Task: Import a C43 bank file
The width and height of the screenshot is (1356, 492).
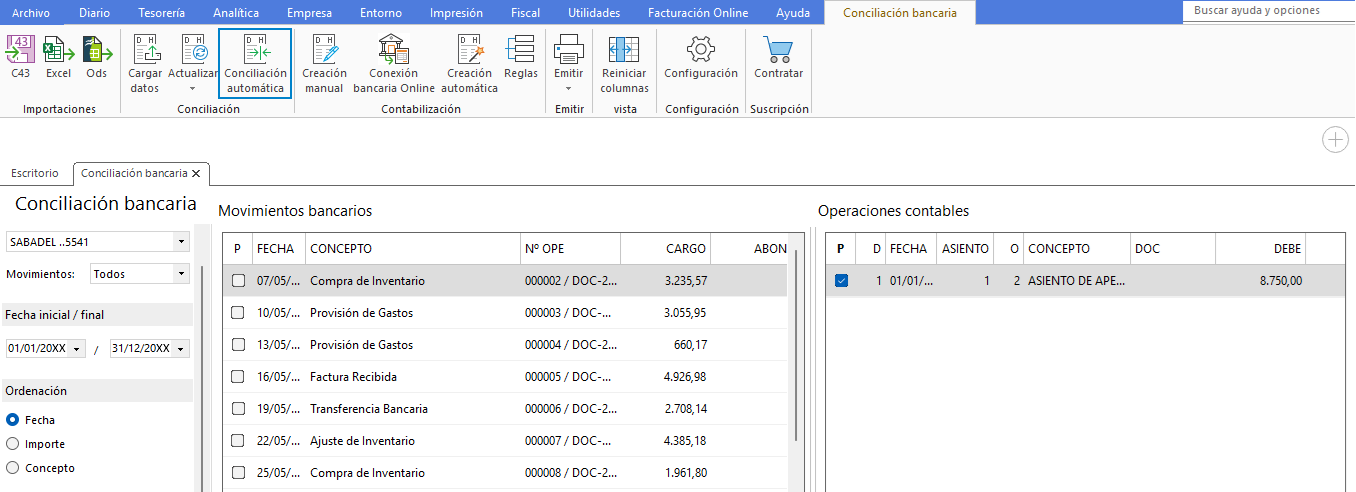Action: (20, 57)
